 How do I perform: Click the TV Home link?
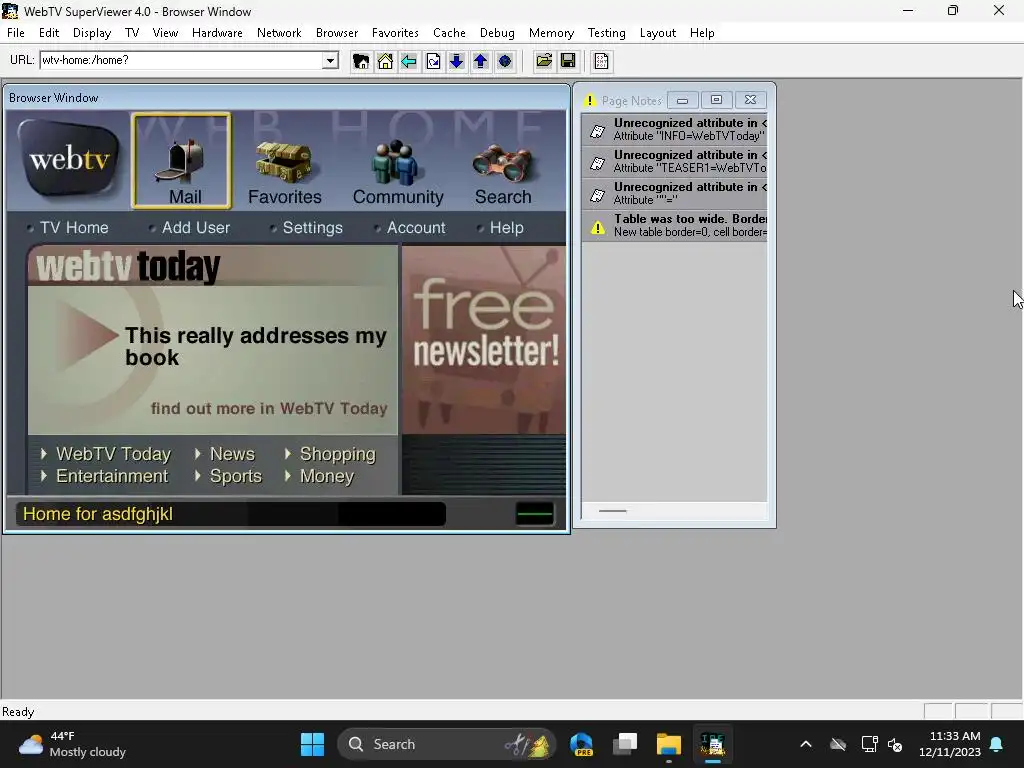click(x=74, y=227)
